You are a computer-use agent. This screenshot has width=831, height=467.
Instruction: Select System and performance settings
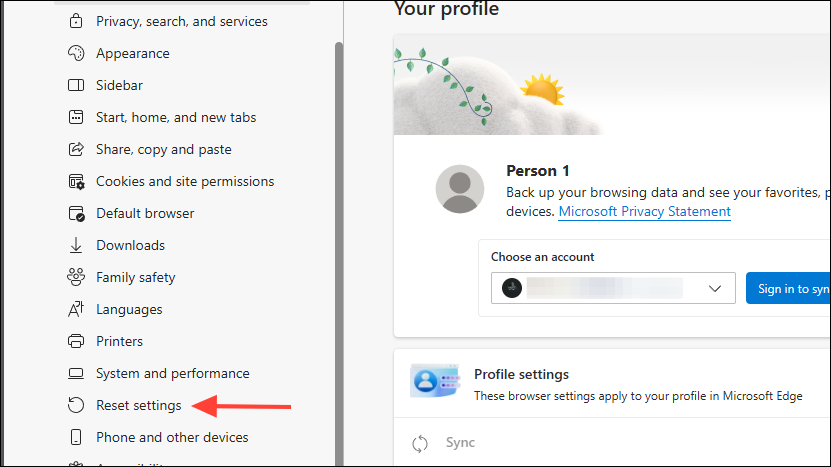click(x=172, y=373)
